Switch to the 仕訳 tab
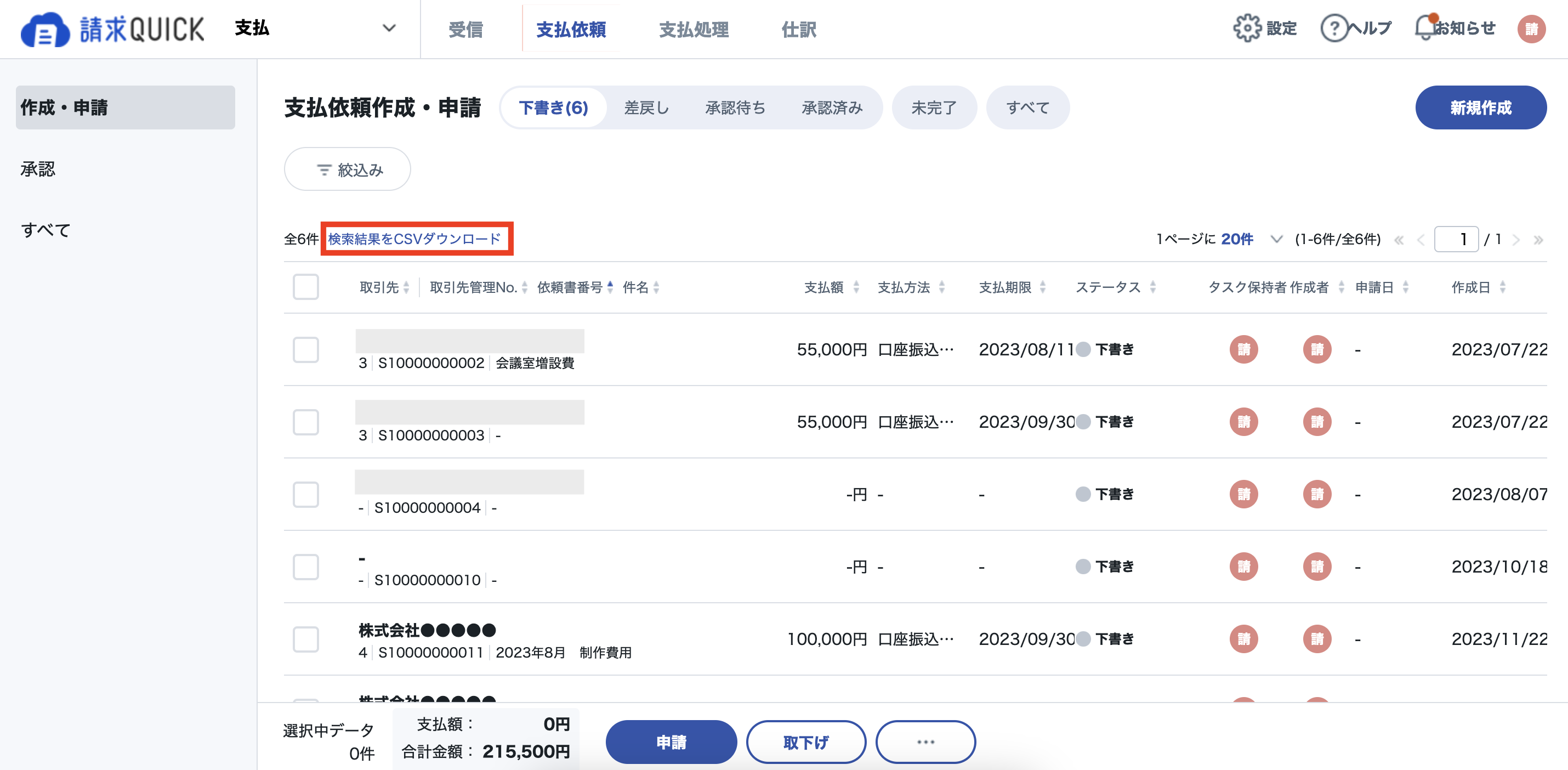The height and width of the screenshot is (770, 1568). pyautogui.click(x=799, y=29)
